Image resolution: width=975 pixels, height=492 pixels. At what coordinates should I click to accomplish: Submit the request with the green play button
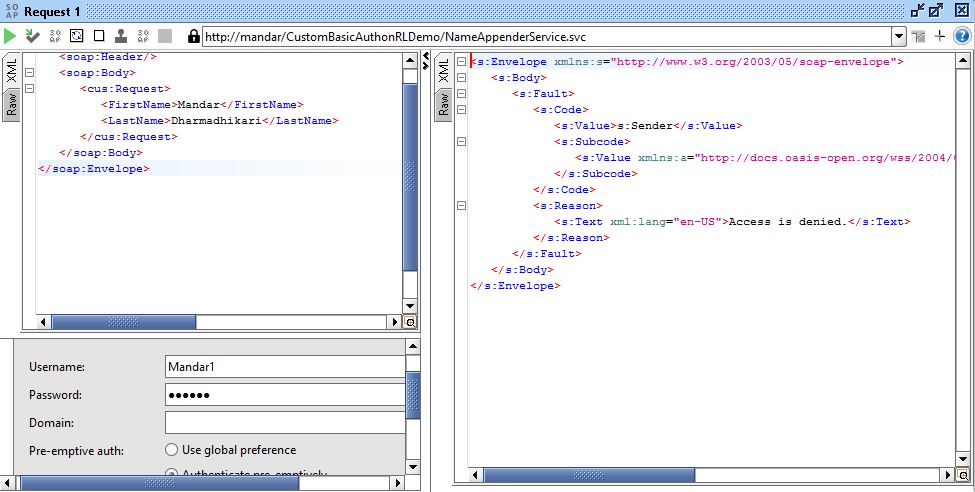point(10,36)
